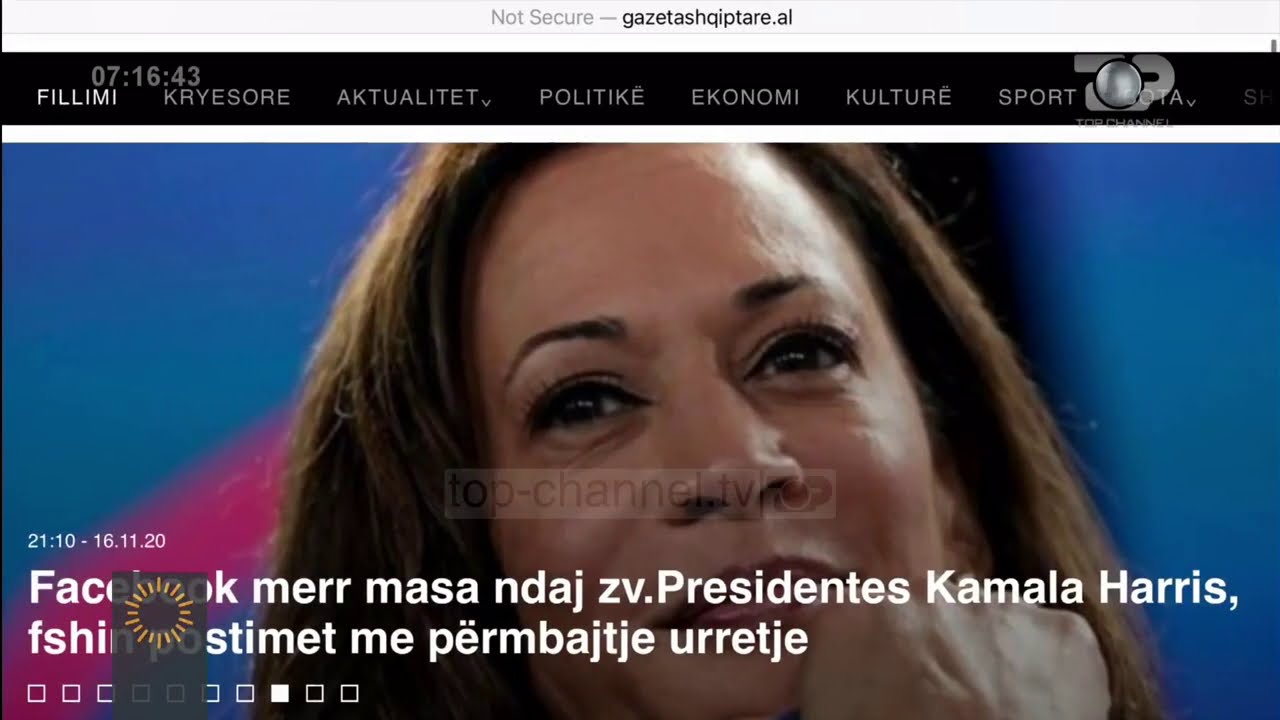Viewport: 1280px width, 720px height.
Task: Open the Kamala Harris Facebook headline article
Action: [x=634, y=614]
